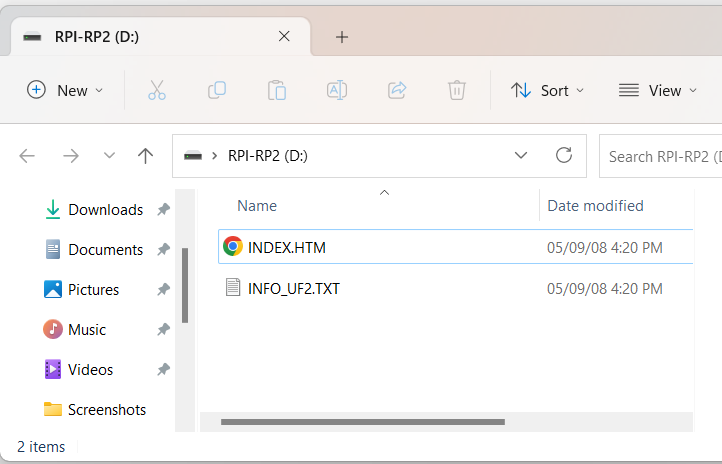Expand address bar history dropdown

[520, 155]
